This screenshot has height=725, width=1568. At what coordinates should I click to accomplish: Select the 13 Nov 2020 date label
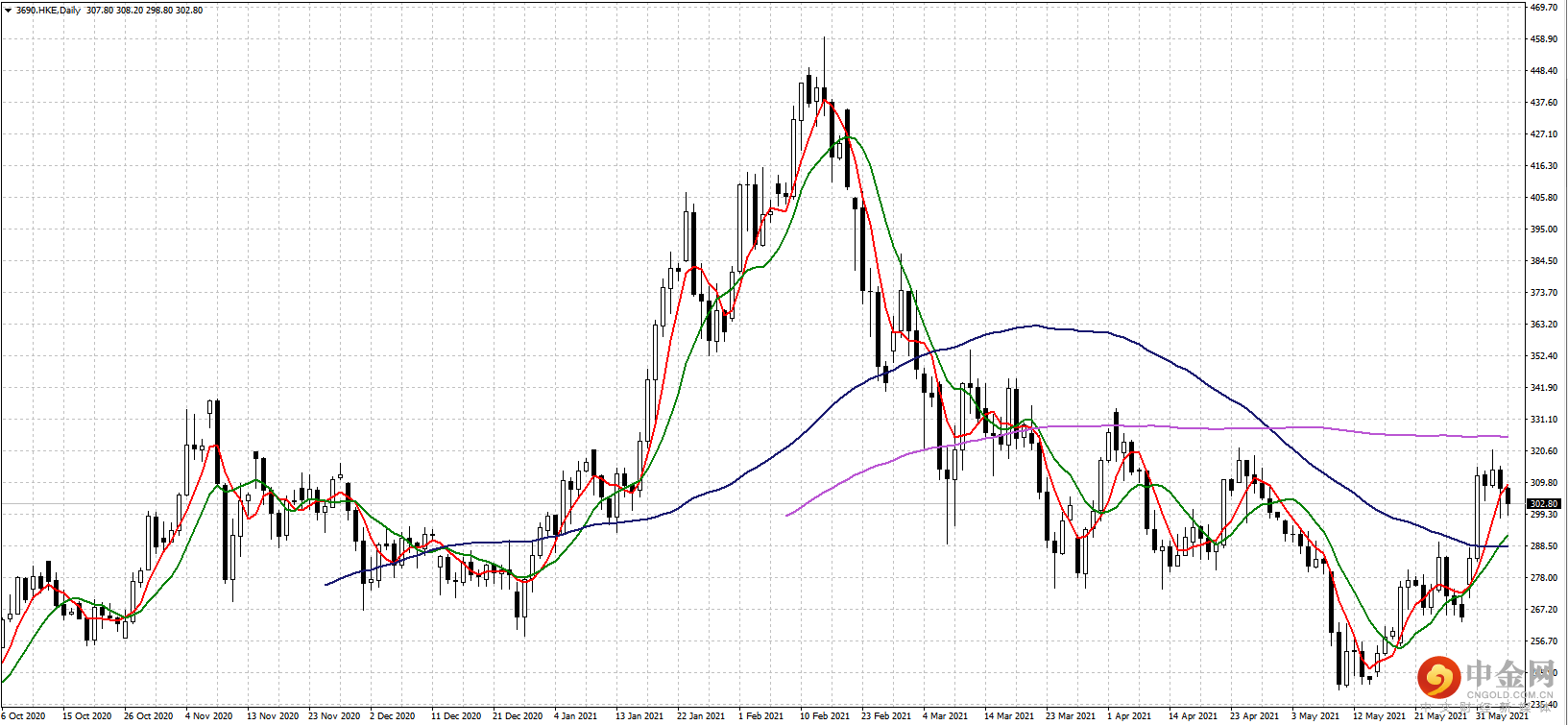[x=272, y=716]
